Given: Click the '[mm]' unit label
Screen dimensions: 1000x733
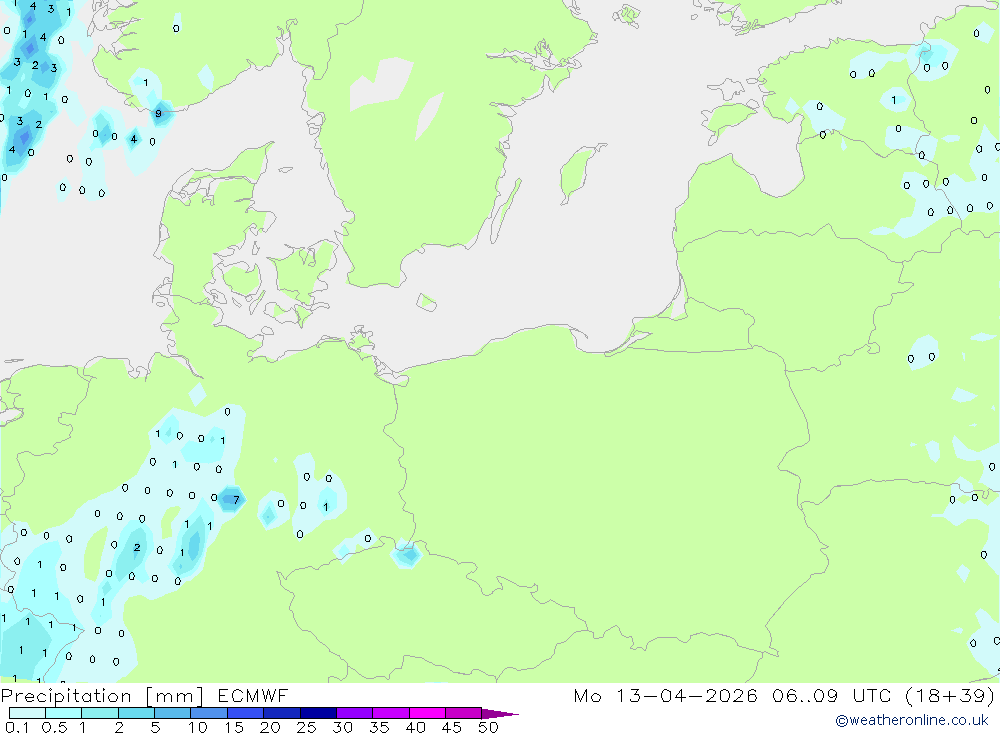Looking at the screenshot, I should point(175,696).
